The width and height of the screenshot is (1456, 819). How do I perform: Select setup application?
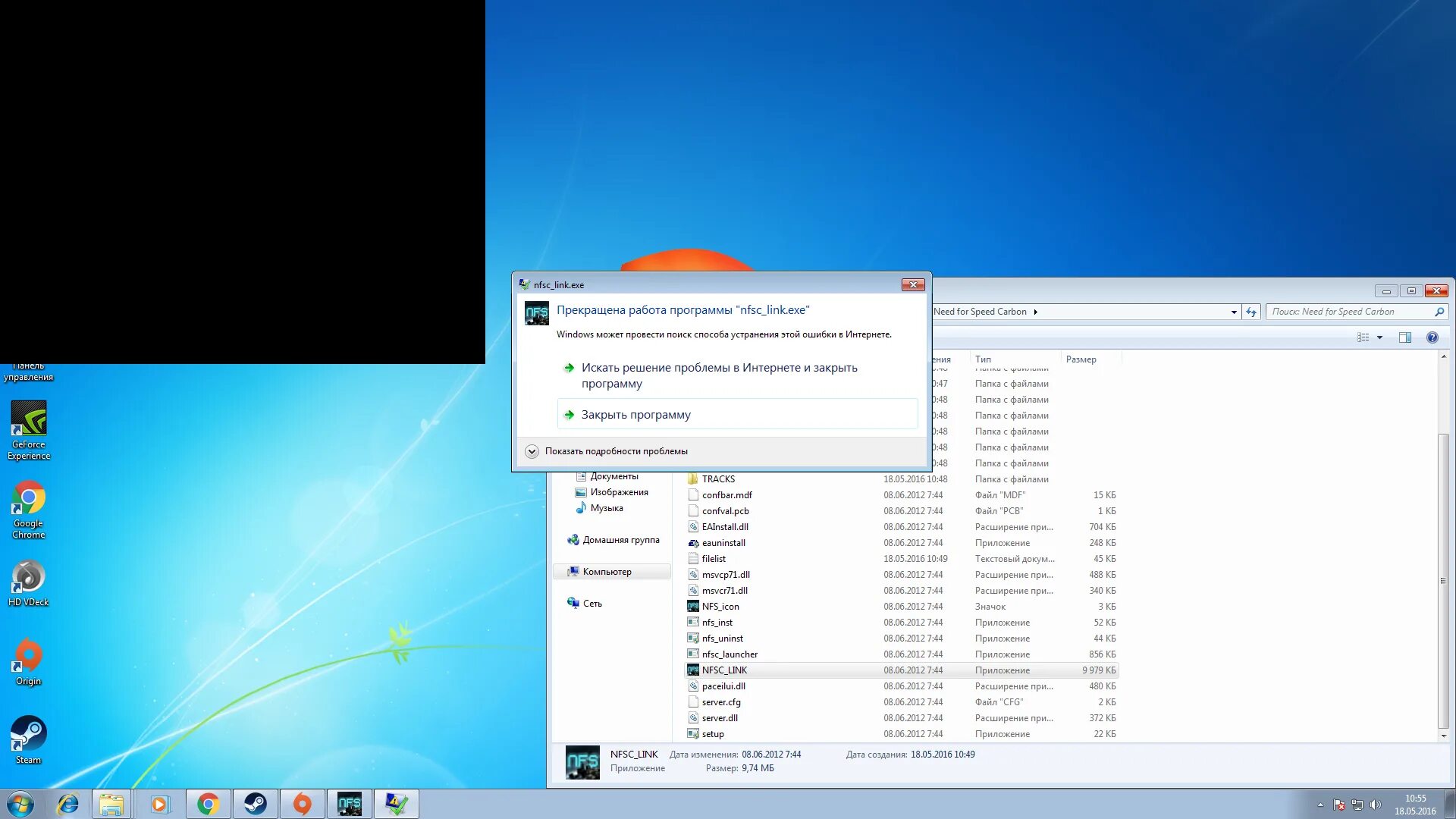(x=901, y=734)
